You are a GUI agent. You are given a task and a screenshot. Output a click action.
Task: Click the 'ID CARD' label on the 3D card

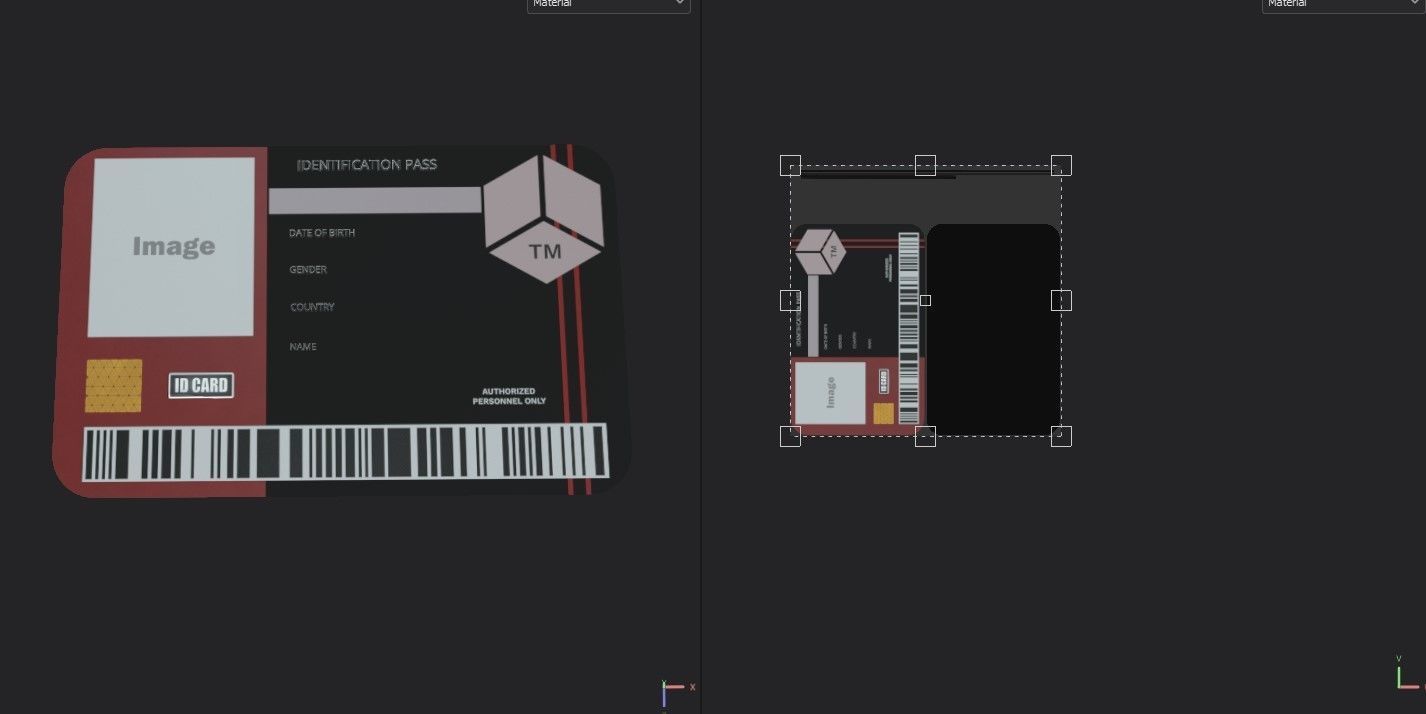[x=201, y=385]
